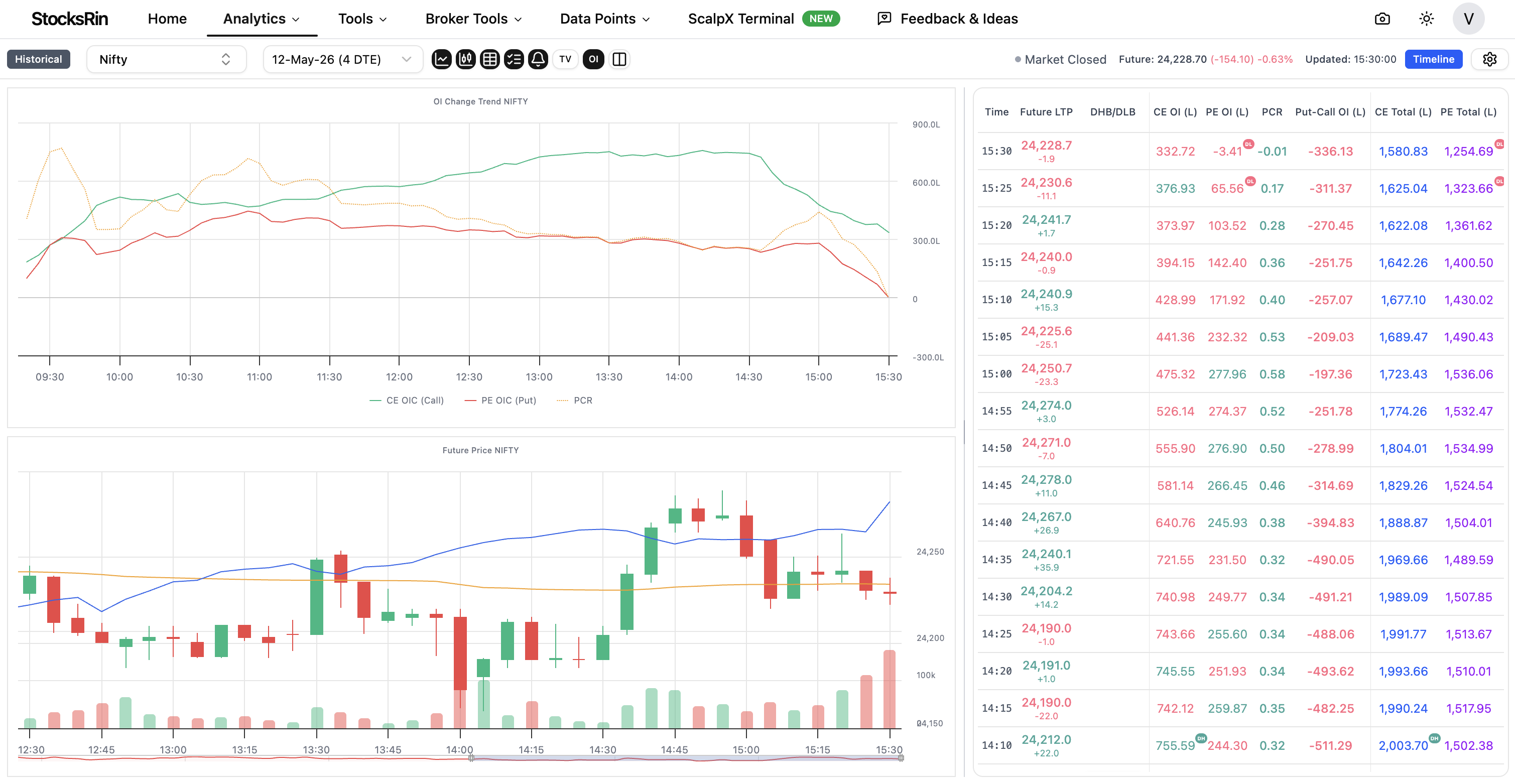This screenshot has width=1515, height=784.
Task: Open settings gear next to Timeline
Action: pyautogui.click(x=1489, y=59)
